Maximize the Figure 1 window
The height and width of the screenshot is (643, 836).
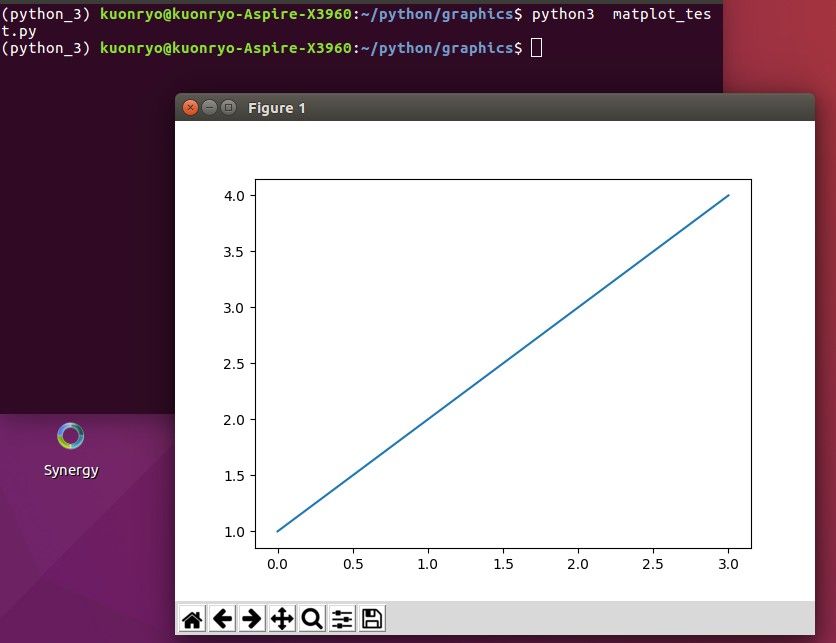(x=229, y=108)
